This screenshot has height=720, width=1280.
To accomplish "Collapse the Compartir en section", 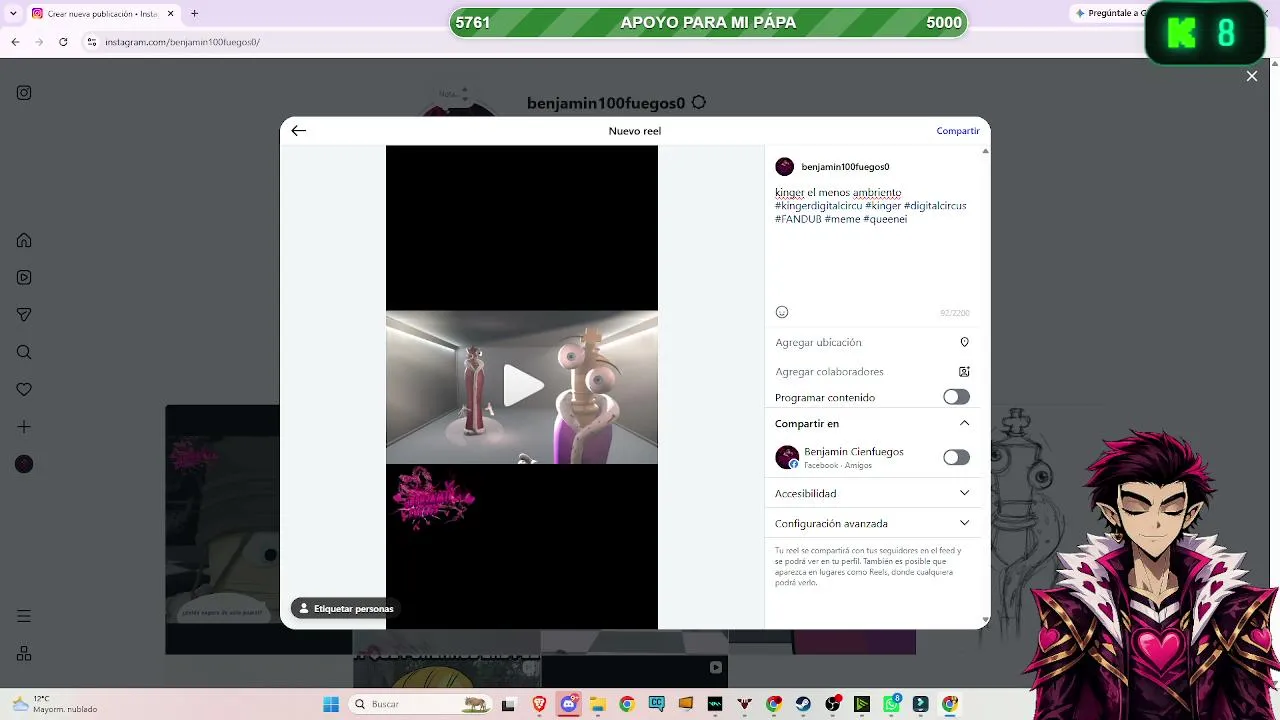I will pos(964,423).
